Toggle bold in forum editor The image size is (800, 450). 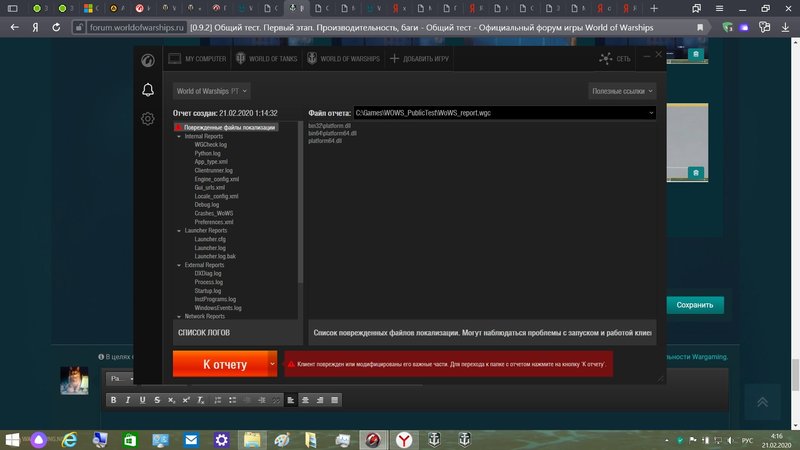click(x=113, y=400)
